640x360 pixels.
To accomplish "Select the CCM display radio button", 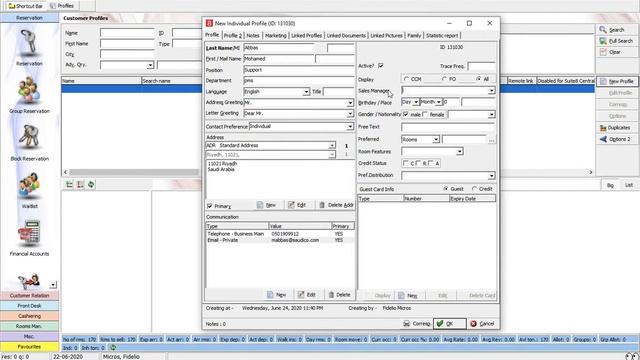I will click(x=406, y=79).
